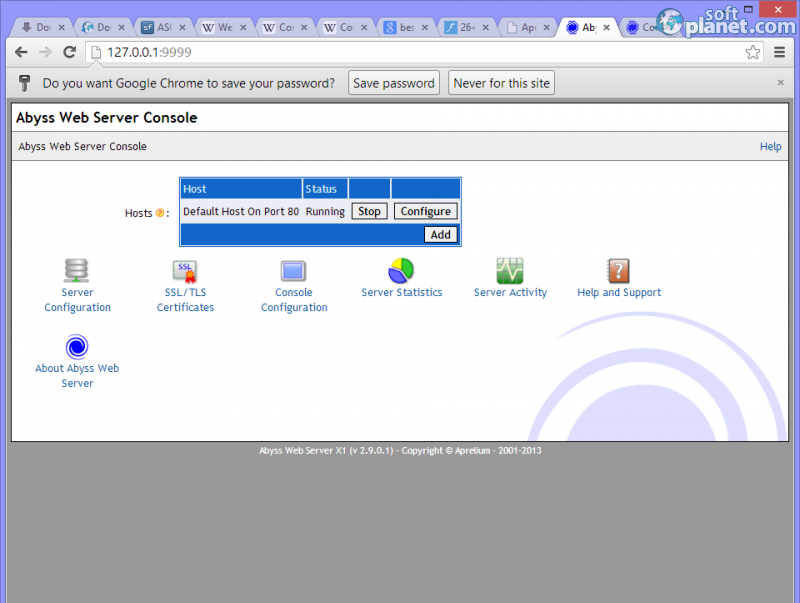Open the Console Configuration icon
Screen dimensions: 800x603
[293, 271]
